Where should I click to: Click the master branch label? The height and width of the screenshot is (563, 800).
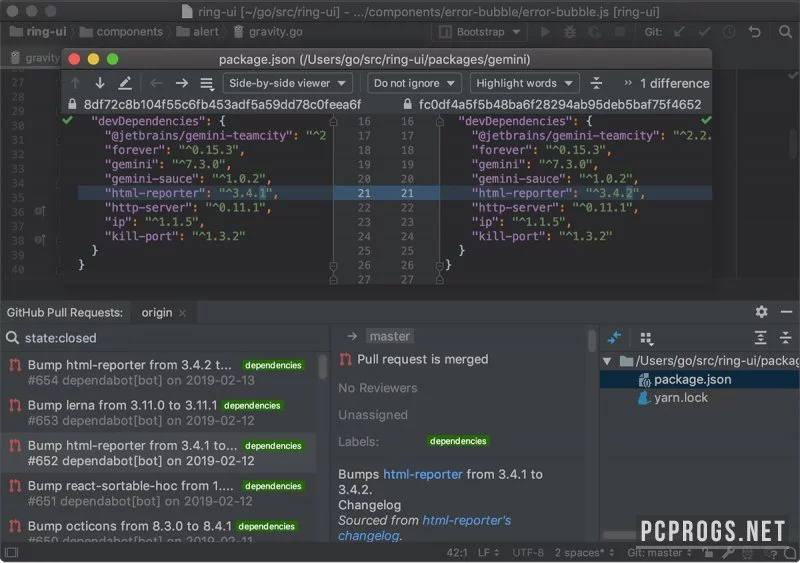pos(389,336)
